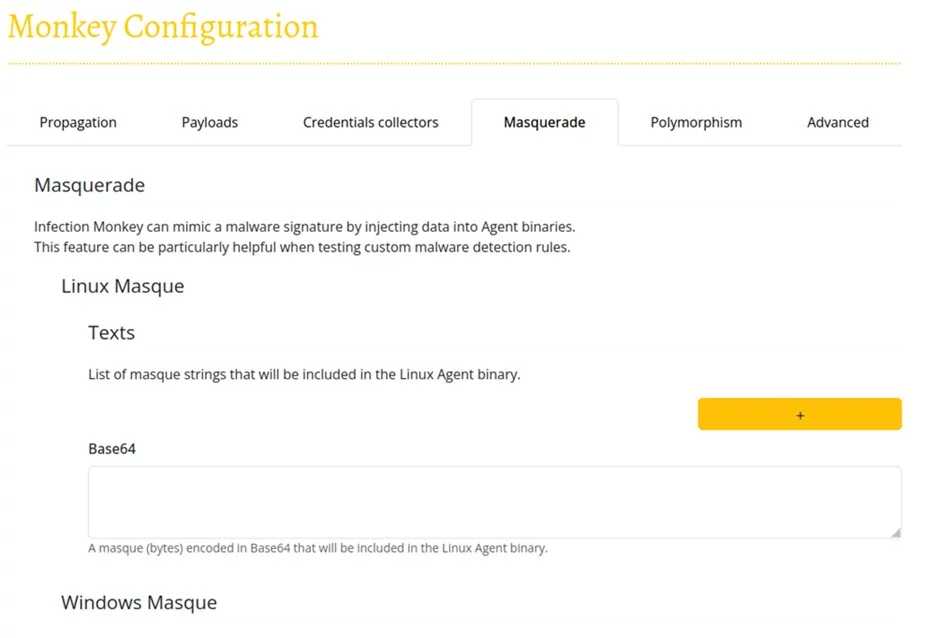Screen dimensions: 940x638
Task: Click the Windows Masque heading
Action: pyautogui.click(x=138, y=602)
